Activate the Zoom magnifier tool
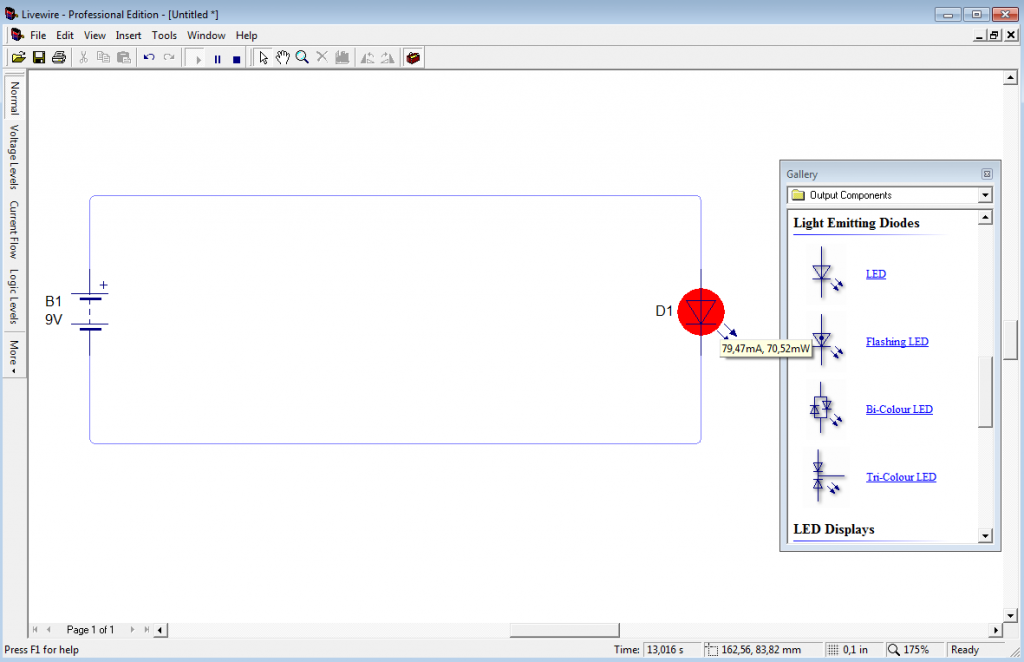Screen dimensions: 1024x662 tap(302, 57)
